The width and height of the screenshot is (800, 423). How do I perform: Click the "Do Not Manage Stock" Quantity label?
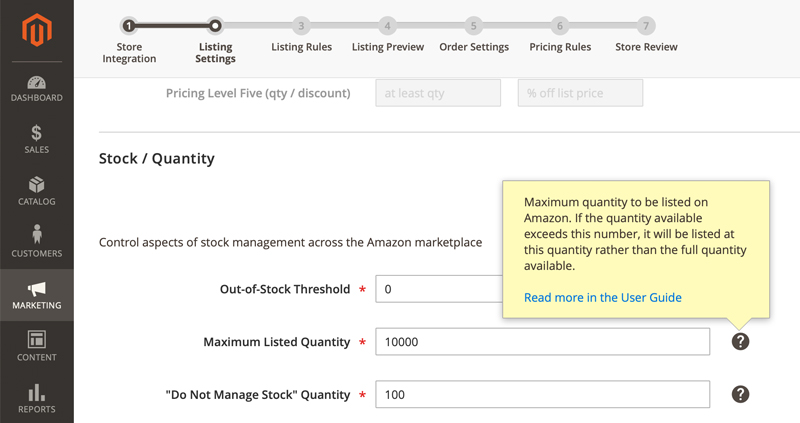258,394
